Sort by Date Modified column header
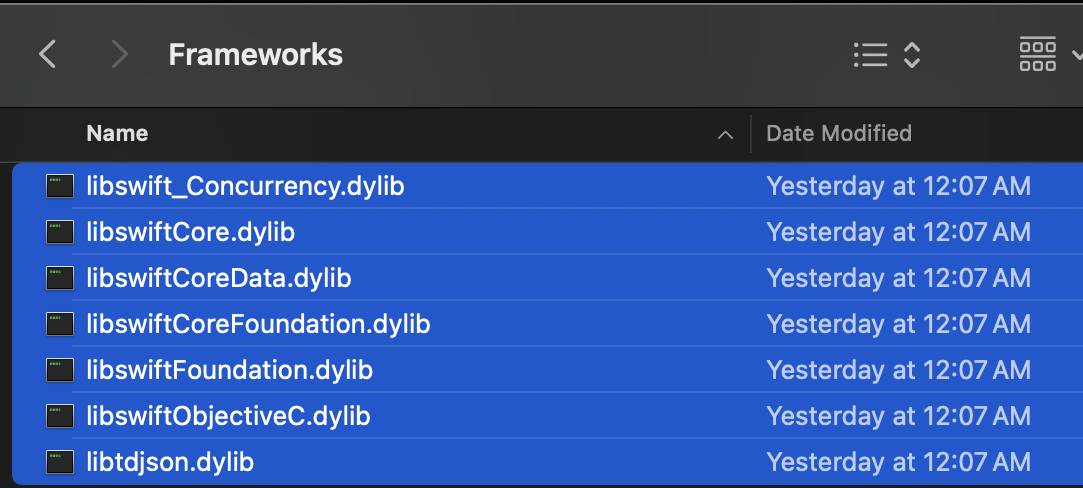This screenshot has width=1083, height=488. (x=839, y=133)
